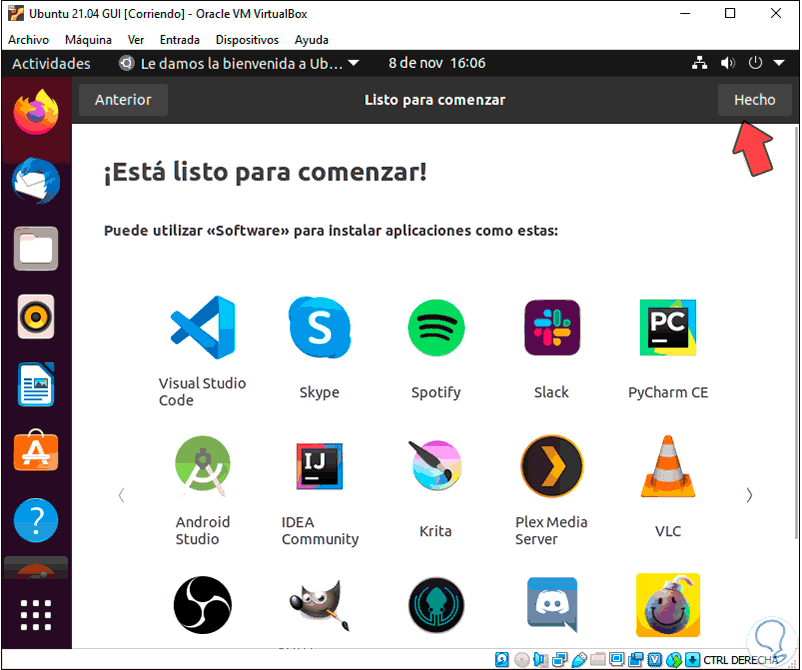Choose the Plex Media Server icon
This screenshot has height=670, width=802.
click(552, 466)
